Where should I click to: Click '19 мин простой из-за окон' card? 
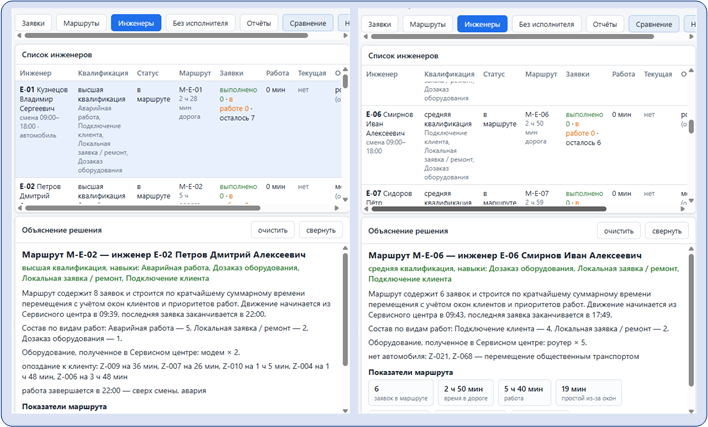[x=589, y=393]
